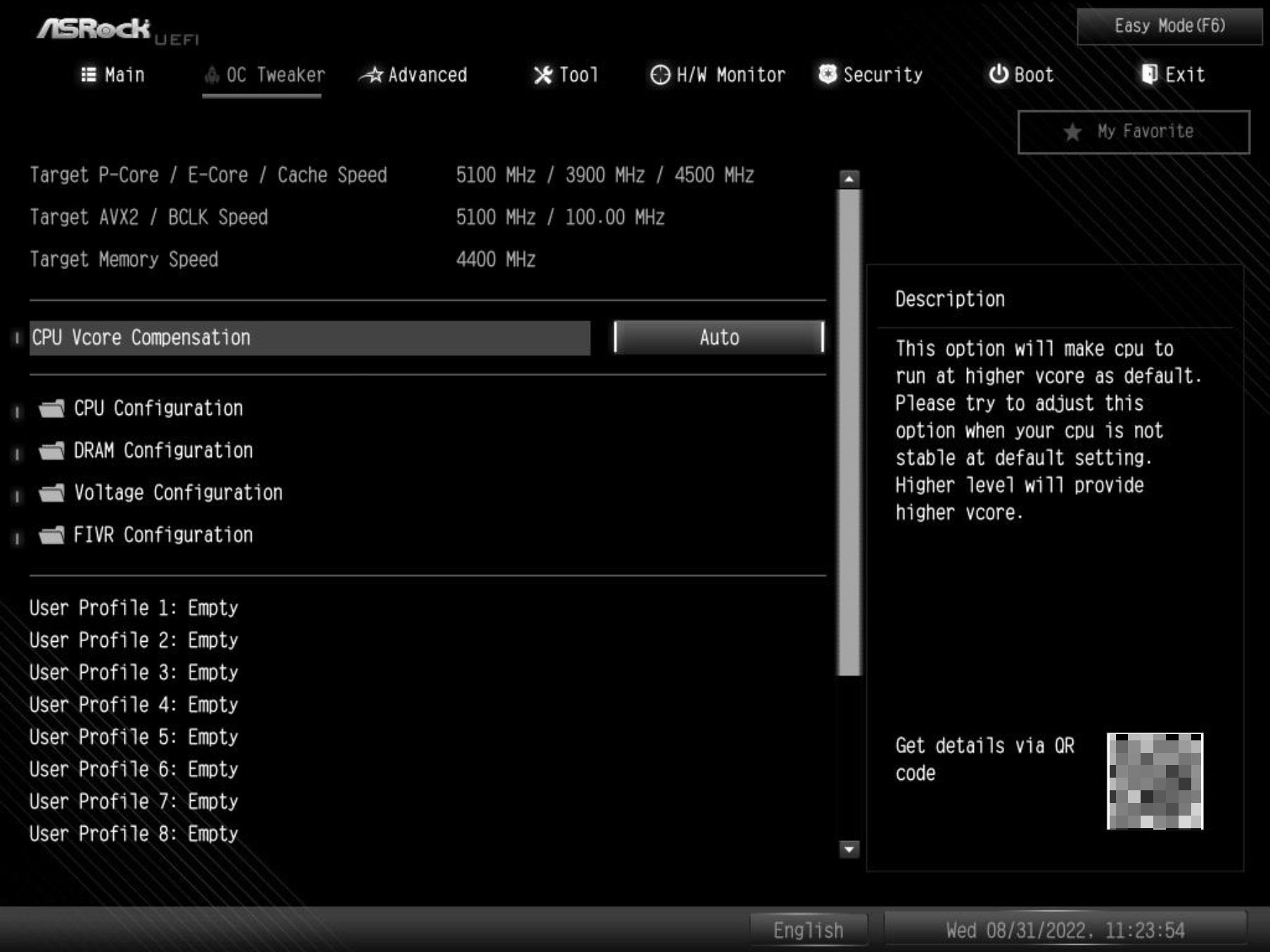
Task: Click the scrollbar up arrow
Action: click(849, 179)
